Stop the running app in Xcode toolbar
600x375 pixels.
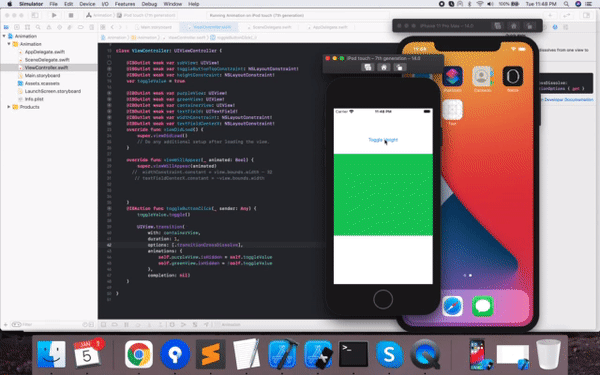pos(71,15)
